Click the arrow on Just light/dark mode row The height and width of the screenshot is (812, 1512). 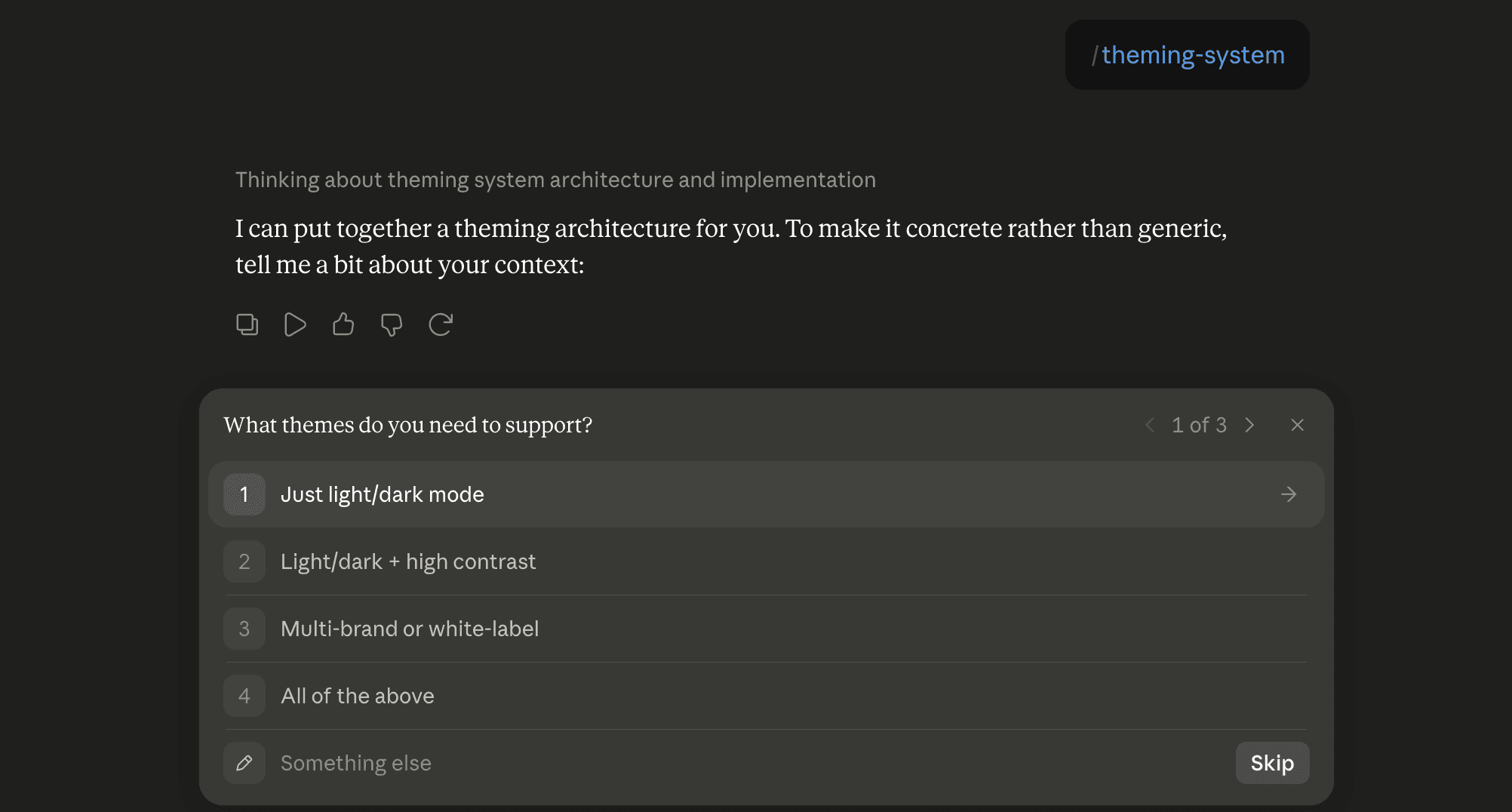[1289, 494]
